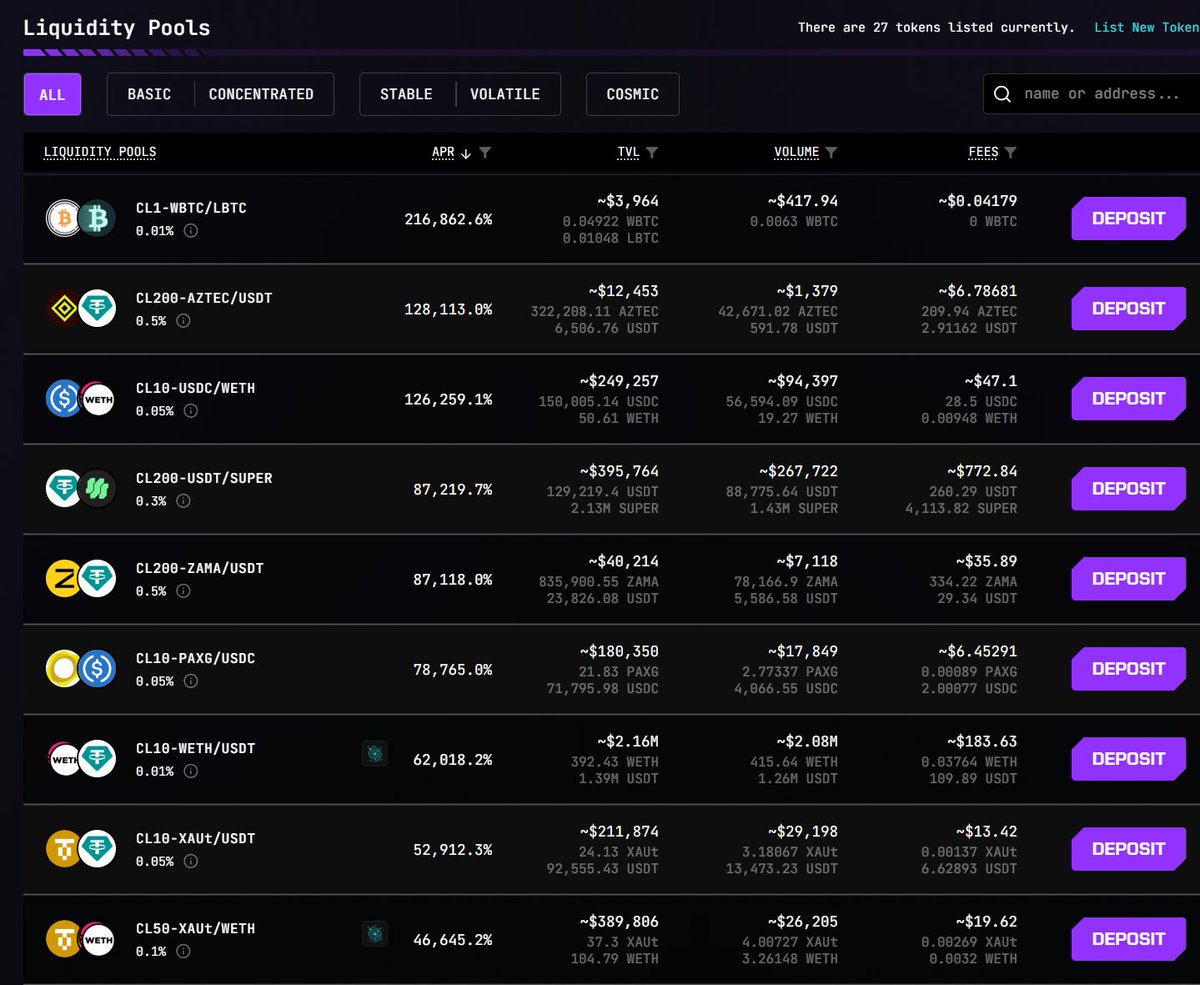Viewport: 1200px width, 985px height.
Task: Open the TVL filter dropdown
Action: tap(655, 152)
